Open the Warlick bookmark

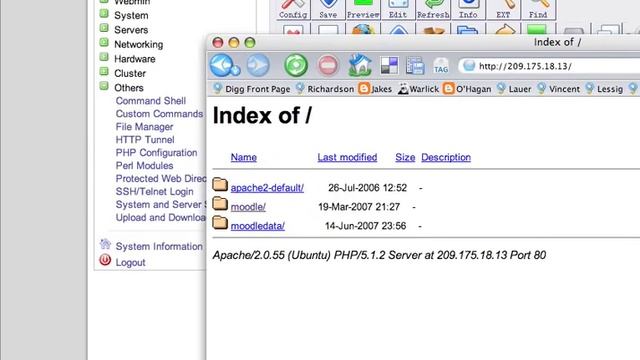click(x=418, y=89)
